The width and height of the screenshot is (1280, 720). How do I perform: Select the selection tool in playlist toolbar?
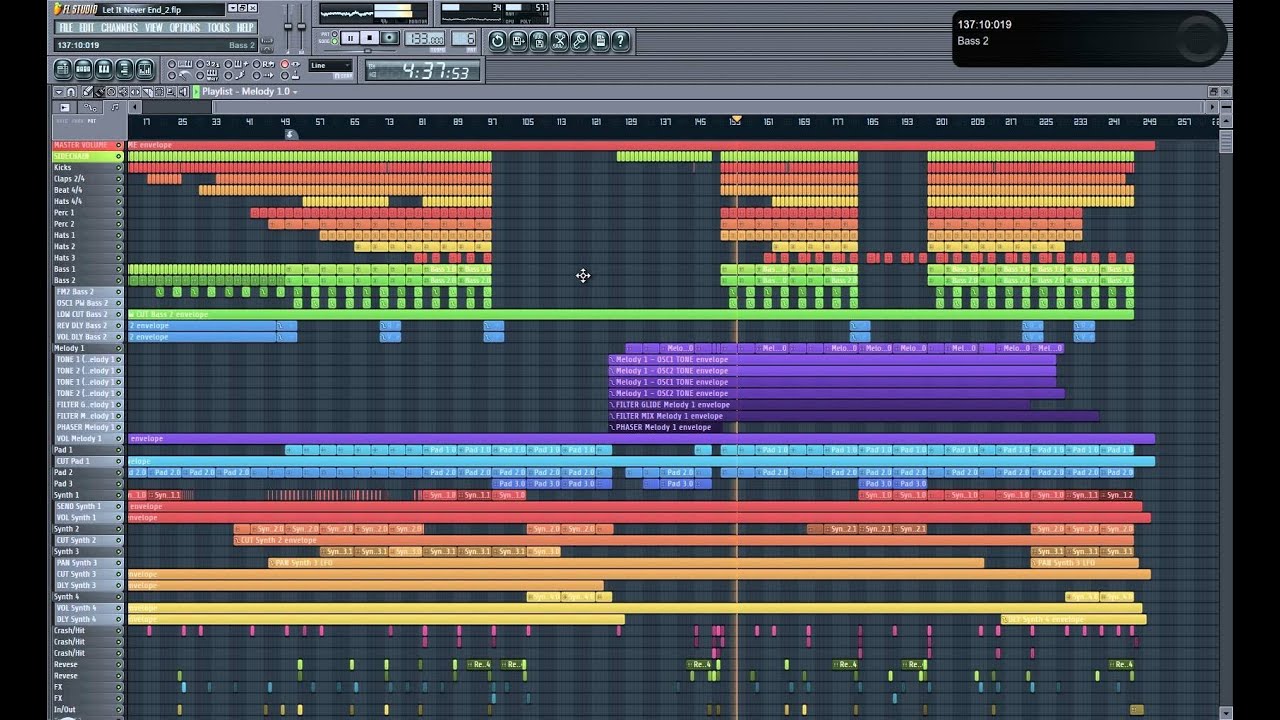pyautogui.click(x=159, y=92)
